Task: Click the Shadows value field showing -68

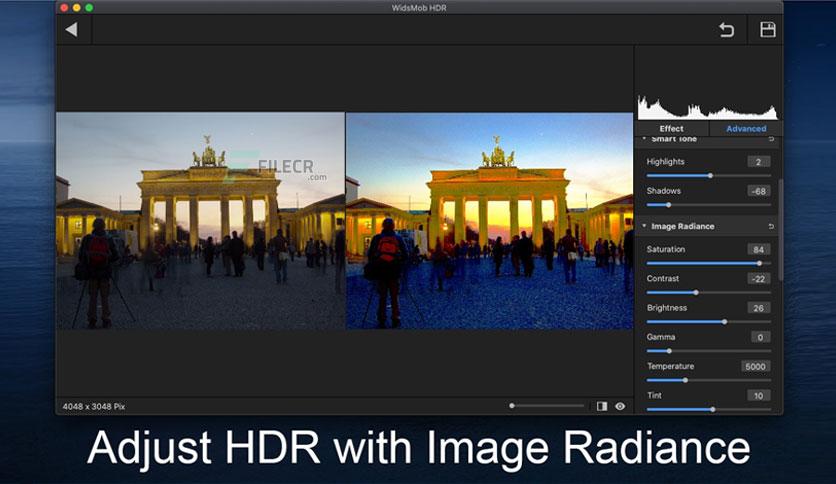Action: [x=758, y=191]
